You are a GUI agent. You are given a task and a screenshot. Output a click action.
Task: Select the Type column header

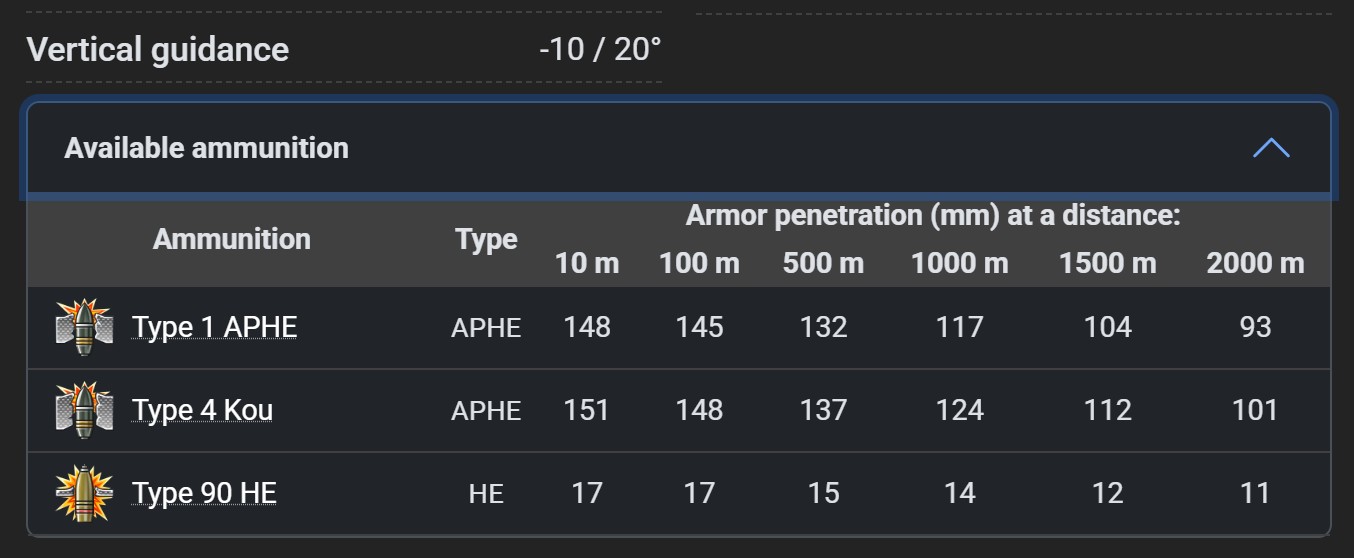486,240
